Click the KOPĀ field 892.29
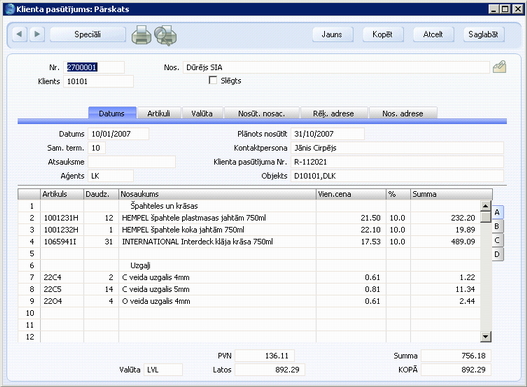The image size is (527, 387). pyautogui.click(x=456, y=370)
